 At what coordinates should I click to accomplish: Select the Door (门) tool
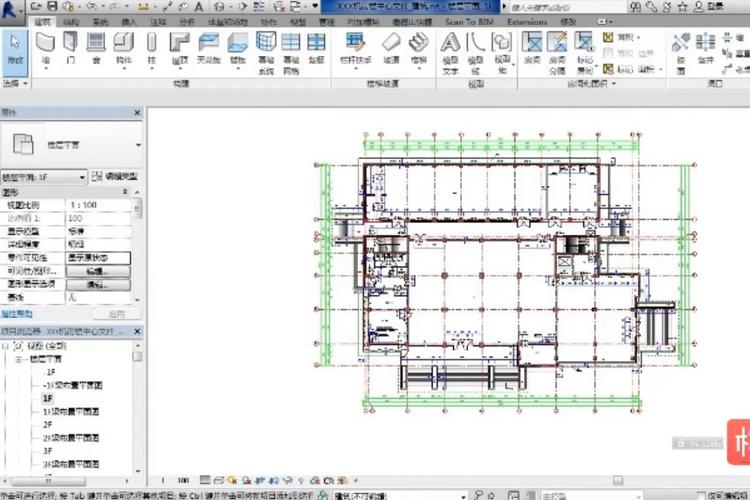click(70, 49)
